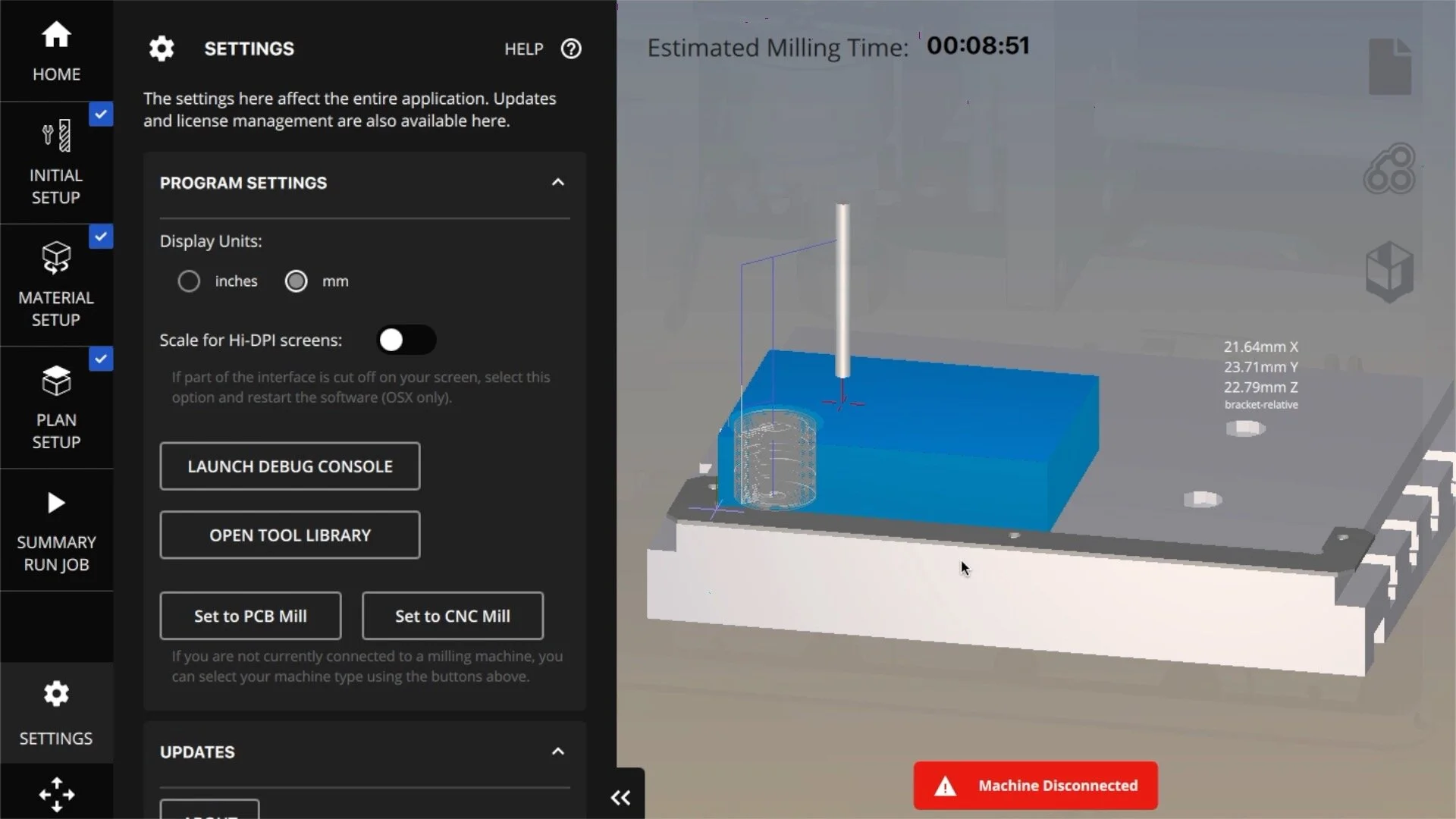Collapse the Program Settings section
The height and width of the screenshot is (819, 1456).
coord(558,183)
